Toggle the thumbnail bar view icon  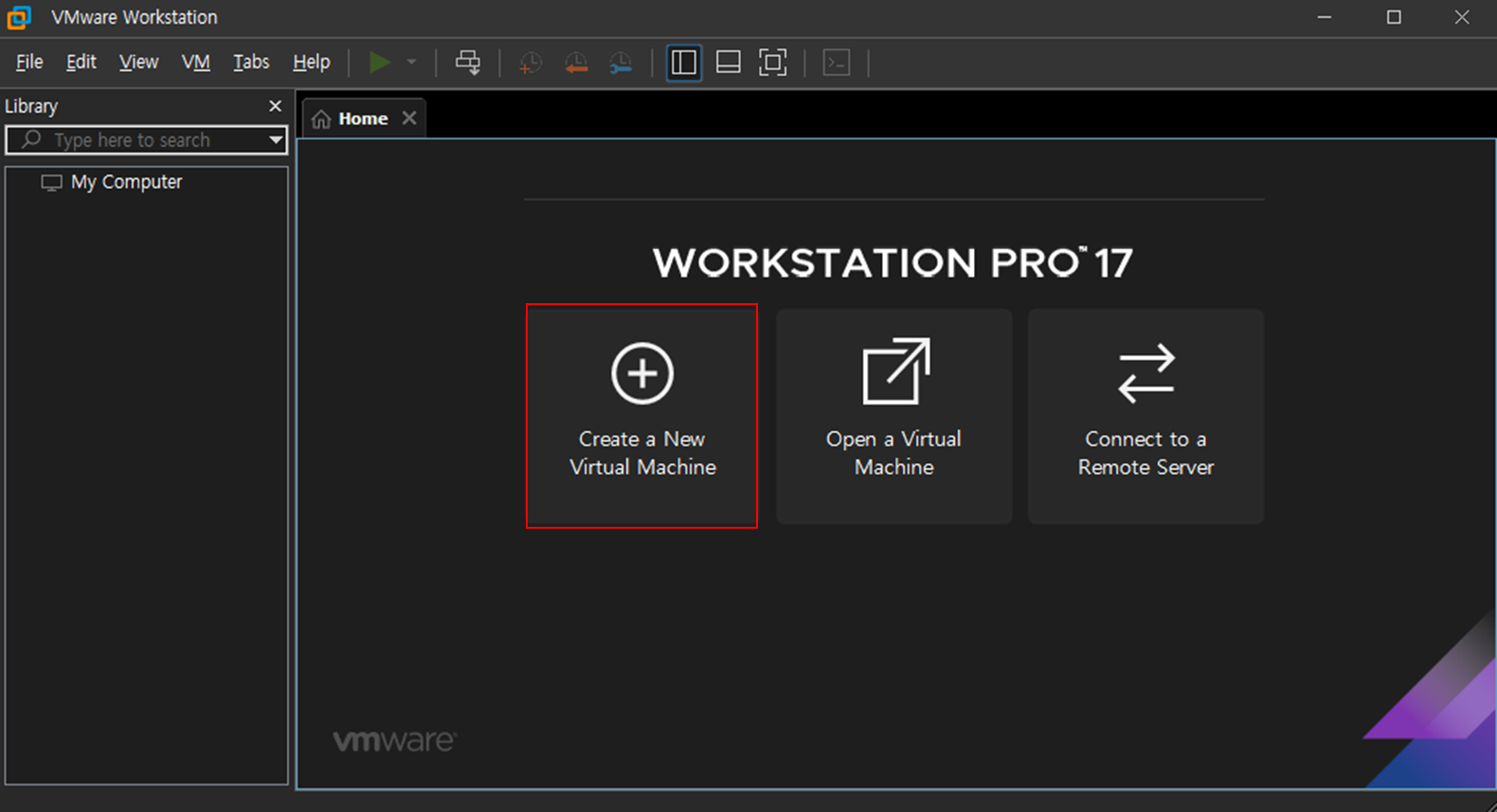coord(729,63)
